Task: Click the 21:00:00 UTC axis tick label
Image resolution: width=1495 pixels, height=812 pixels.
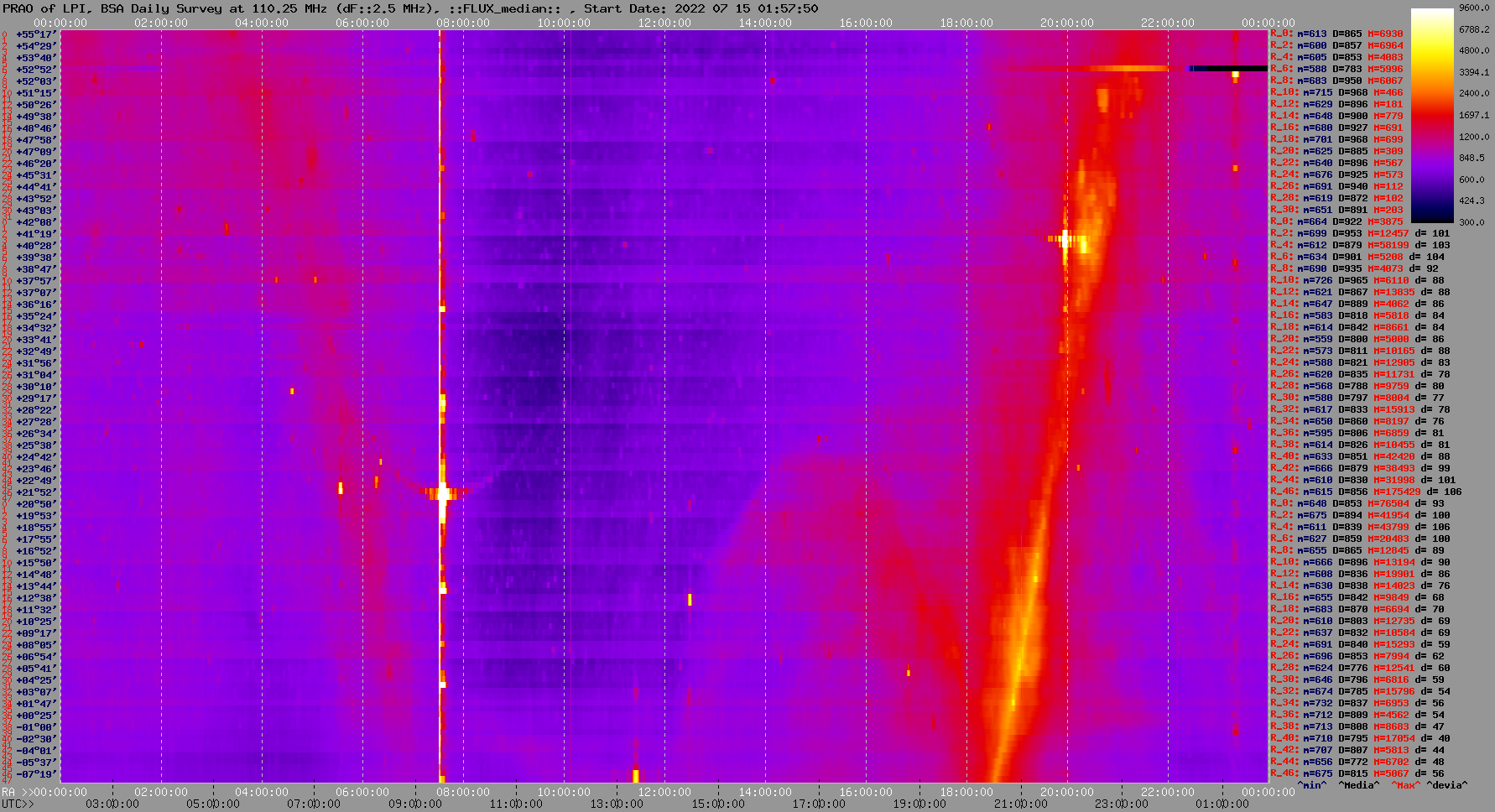Action: point(1020,804)
